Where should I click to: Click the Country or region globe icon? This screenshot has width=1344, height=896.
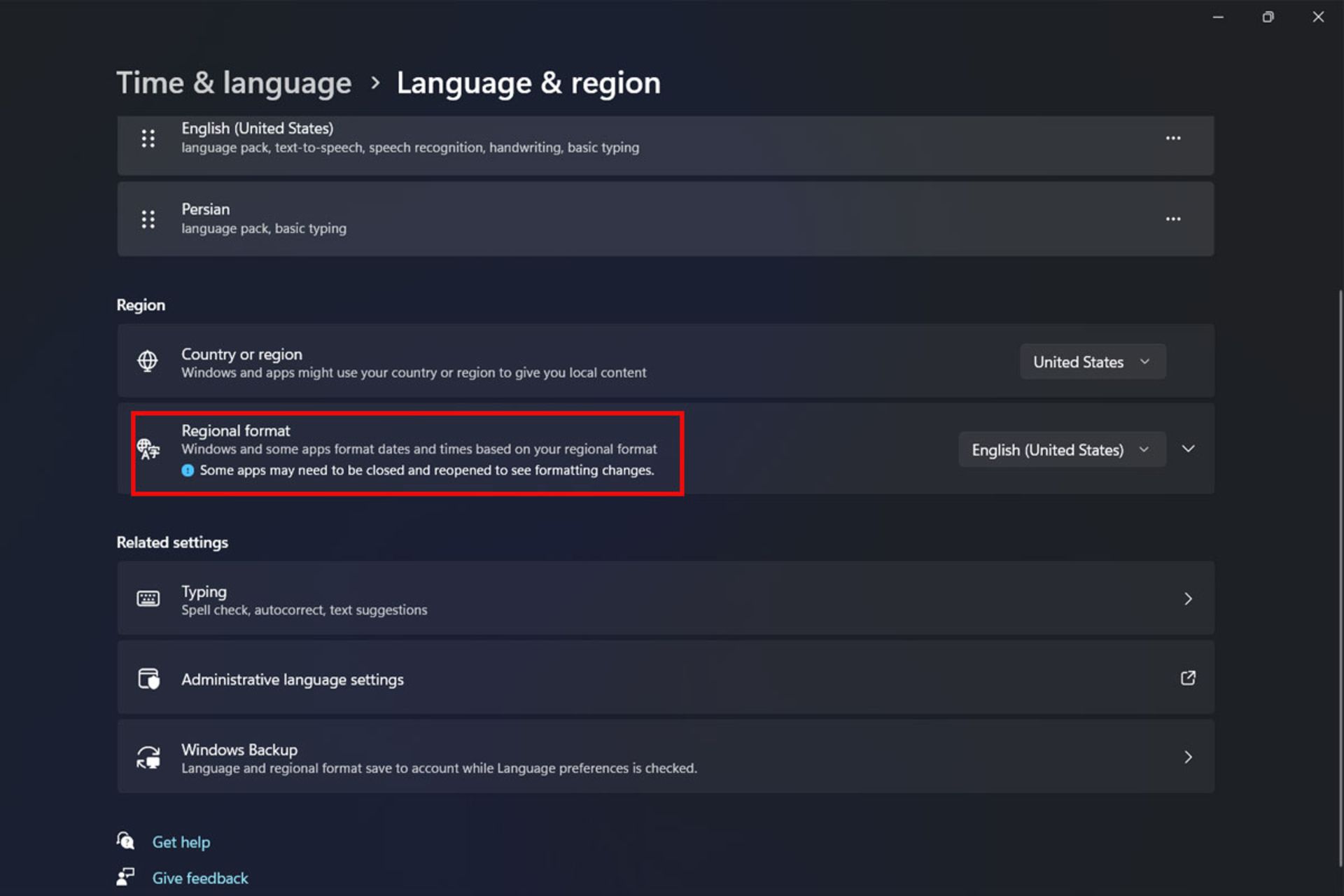point(148,361)
